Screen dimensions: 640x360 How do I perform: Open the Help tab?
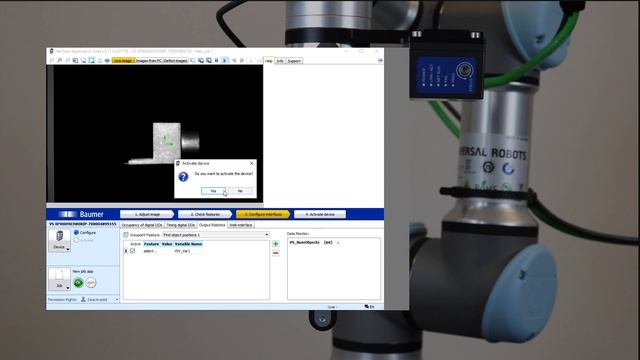[x=269, y=61]
